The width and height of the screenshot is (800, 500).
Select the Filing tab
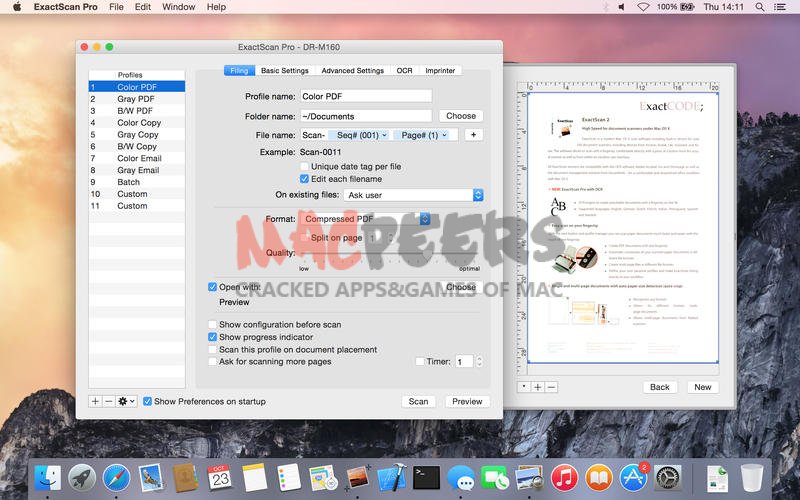[x=239, y=70]
